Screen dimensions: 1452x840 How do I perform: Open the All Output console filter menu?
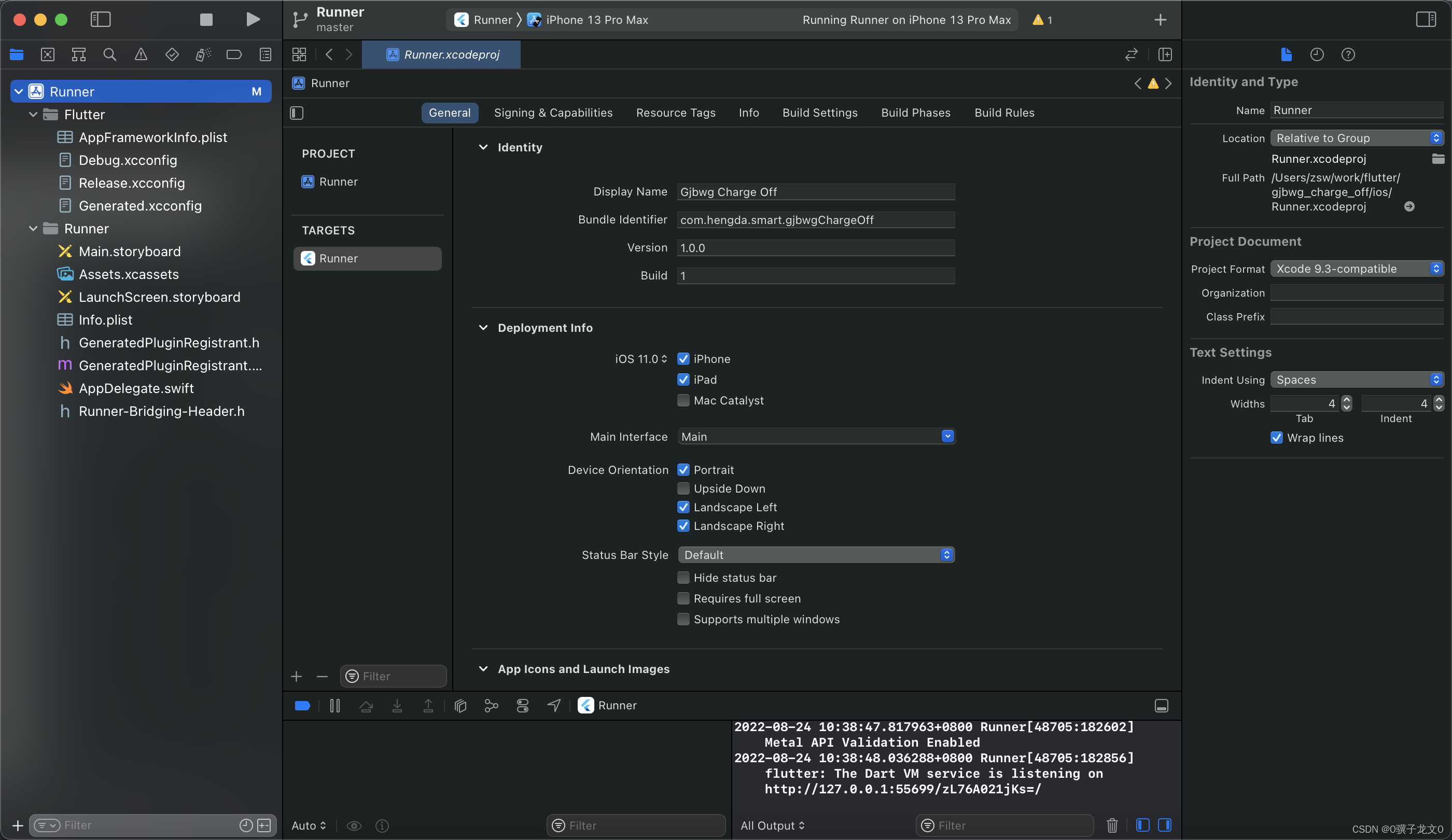772,825
